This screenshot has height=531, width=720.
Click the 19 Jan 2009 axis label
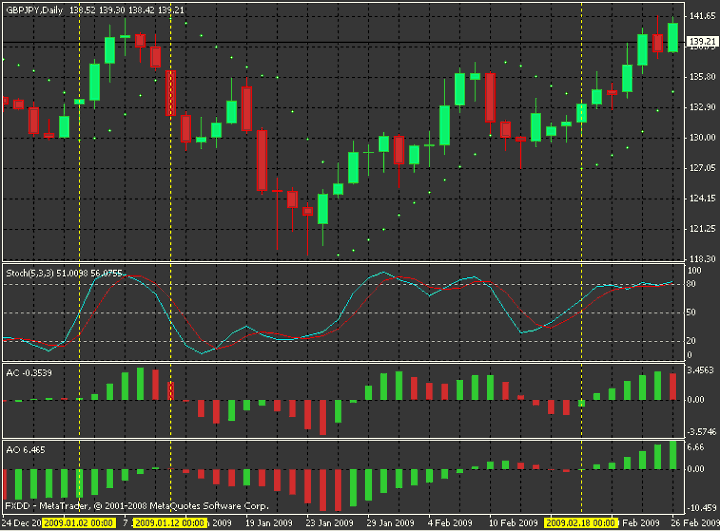click(269, 522)
